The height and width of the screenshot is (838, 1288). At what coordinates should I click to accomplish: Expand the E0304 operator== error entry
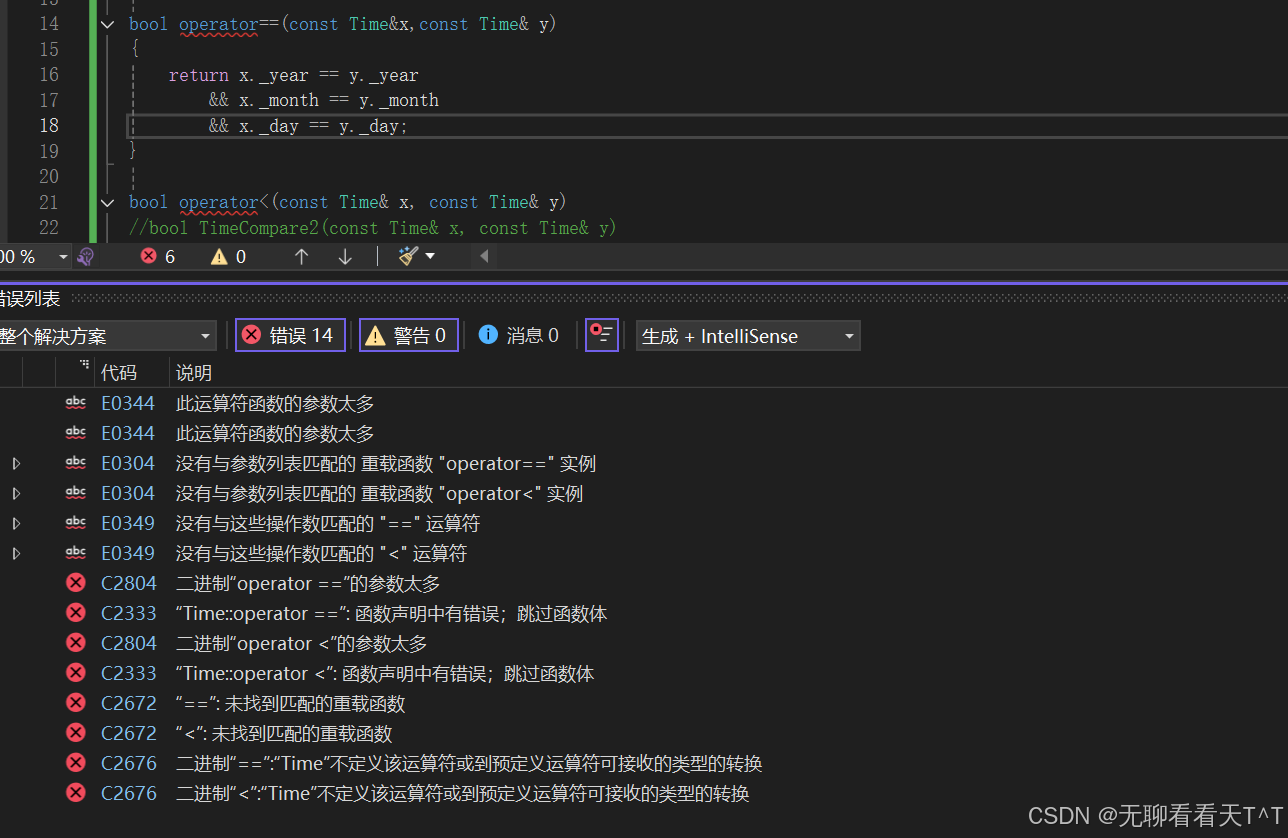(x=16, y=462)
